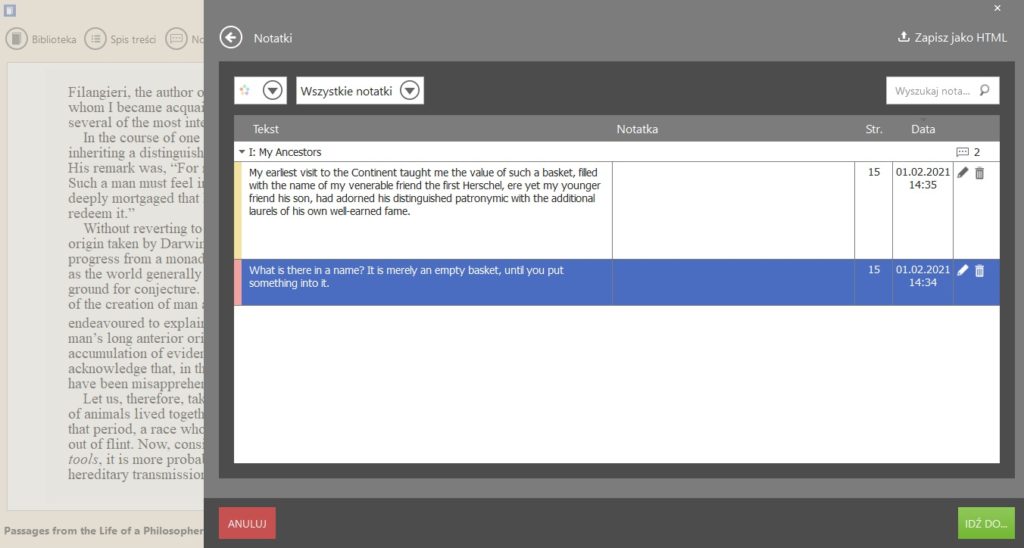
Task: Delete the first note with trash icon
Action: [x=980, y=173]
